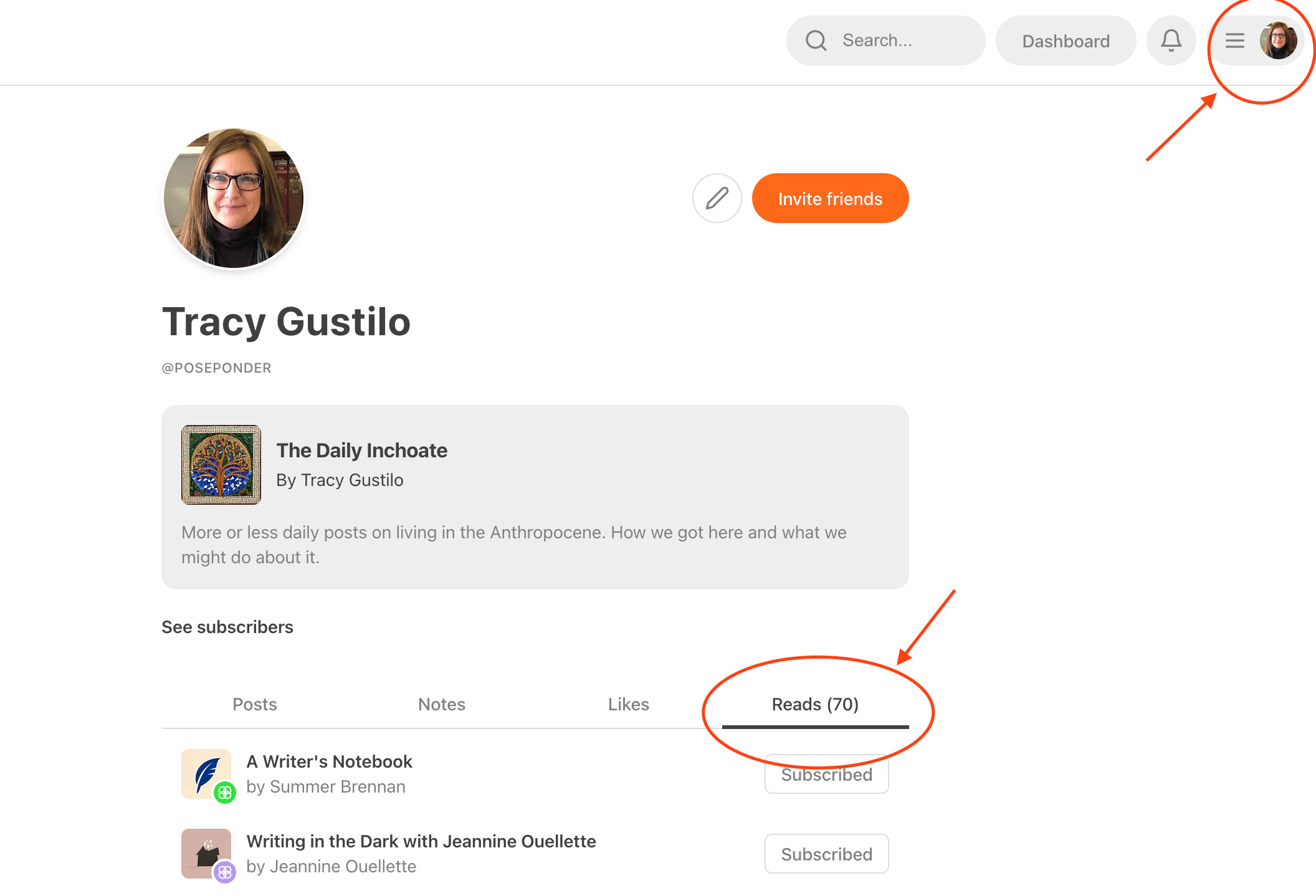Screen dimensions: 1316x896
Task: Toggle Subscribed for Writing in the Dark
Action: pos(826,854)
